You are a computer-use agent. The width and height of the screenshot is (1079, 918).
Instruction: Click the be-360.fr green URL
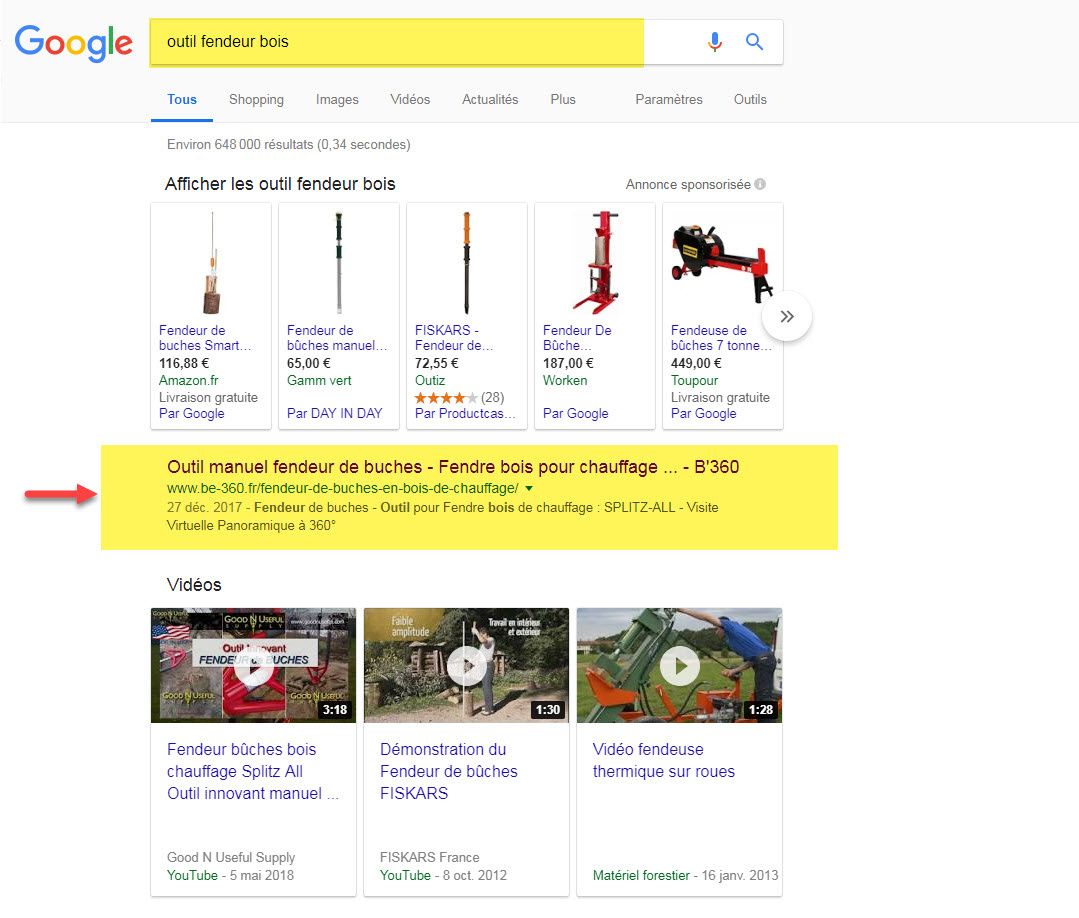point(343,489)
